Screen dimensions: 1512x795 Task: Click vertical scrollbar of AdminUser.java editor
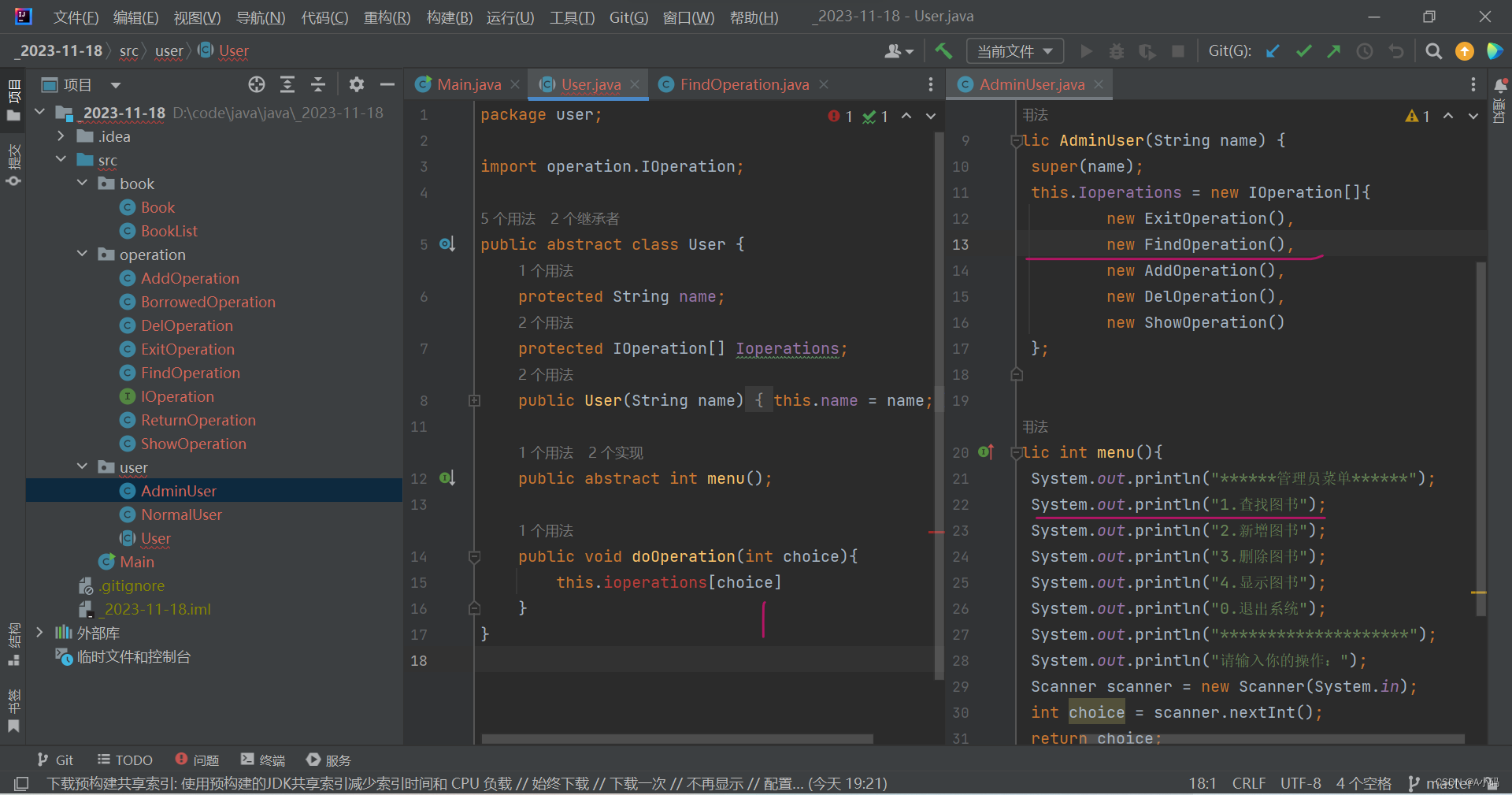coord(1480,438)
